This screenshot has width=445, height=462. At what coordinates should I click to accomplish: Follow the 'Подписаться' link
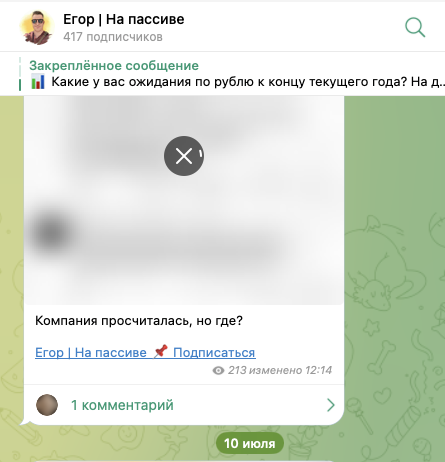click(214, 352)
